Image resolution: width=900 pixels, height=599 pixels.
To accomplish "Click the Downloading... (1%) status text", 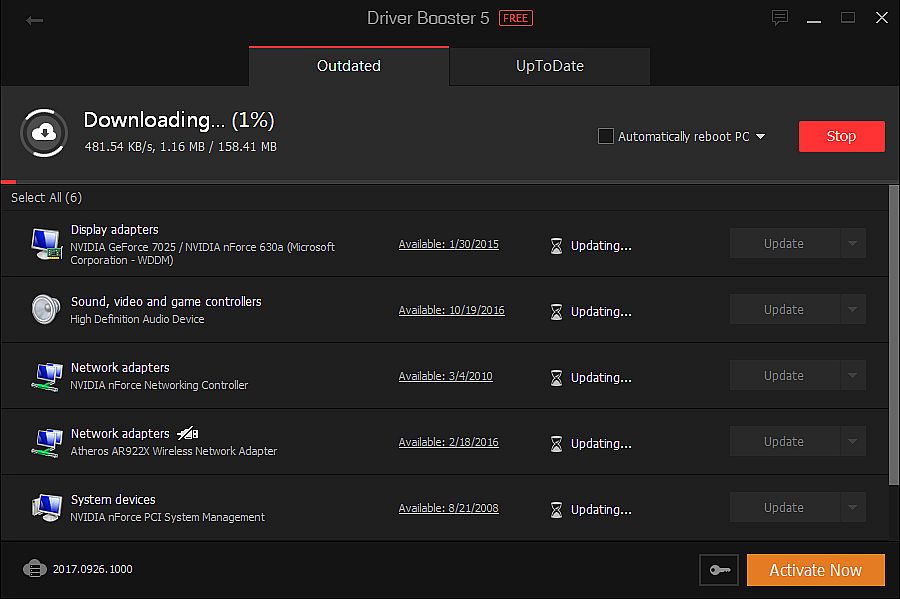I will click(x=179, y=120).
